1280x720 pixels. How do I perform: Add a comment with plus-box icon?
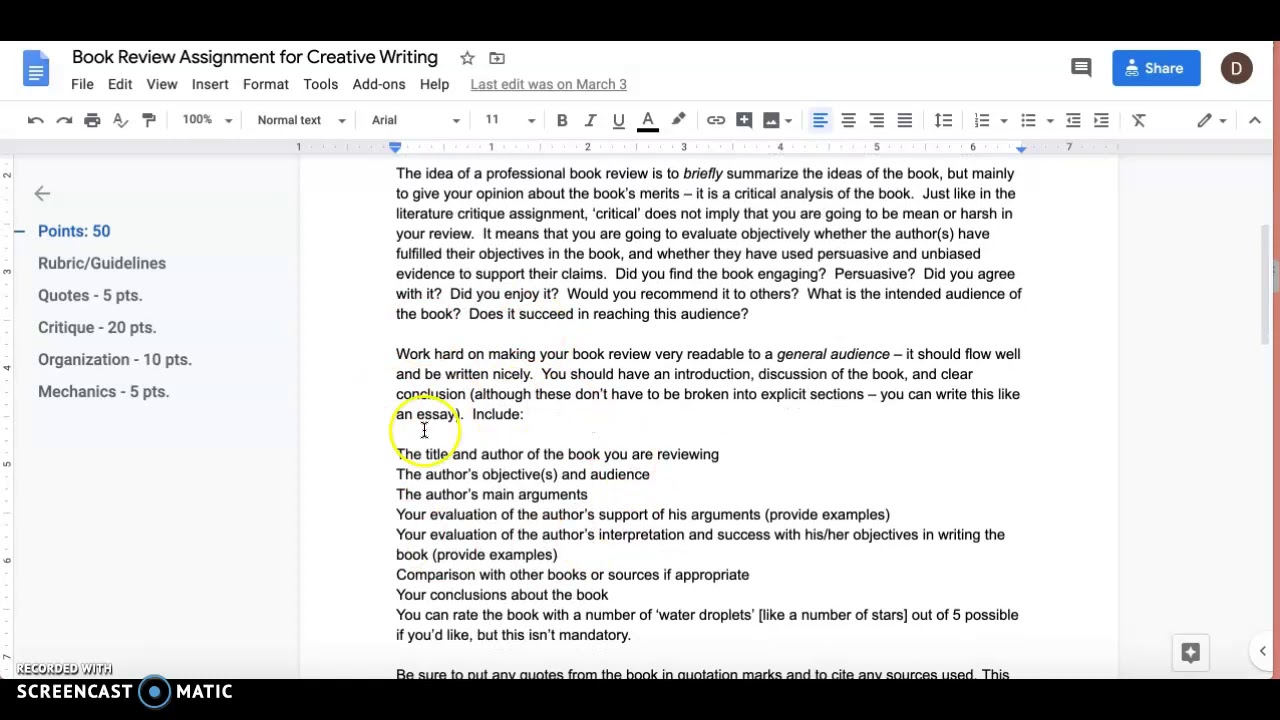(744, 120)
